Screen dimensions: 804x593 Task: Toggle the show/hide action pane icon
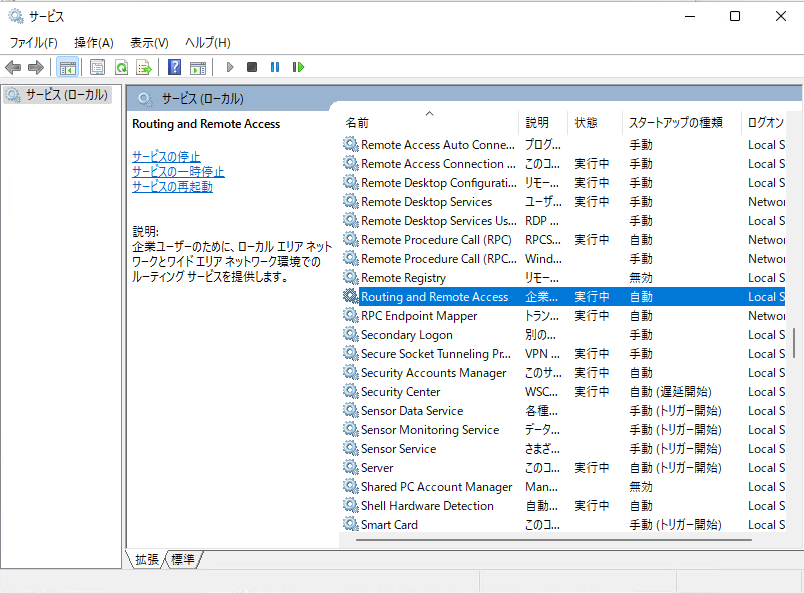tap(198, 67)
